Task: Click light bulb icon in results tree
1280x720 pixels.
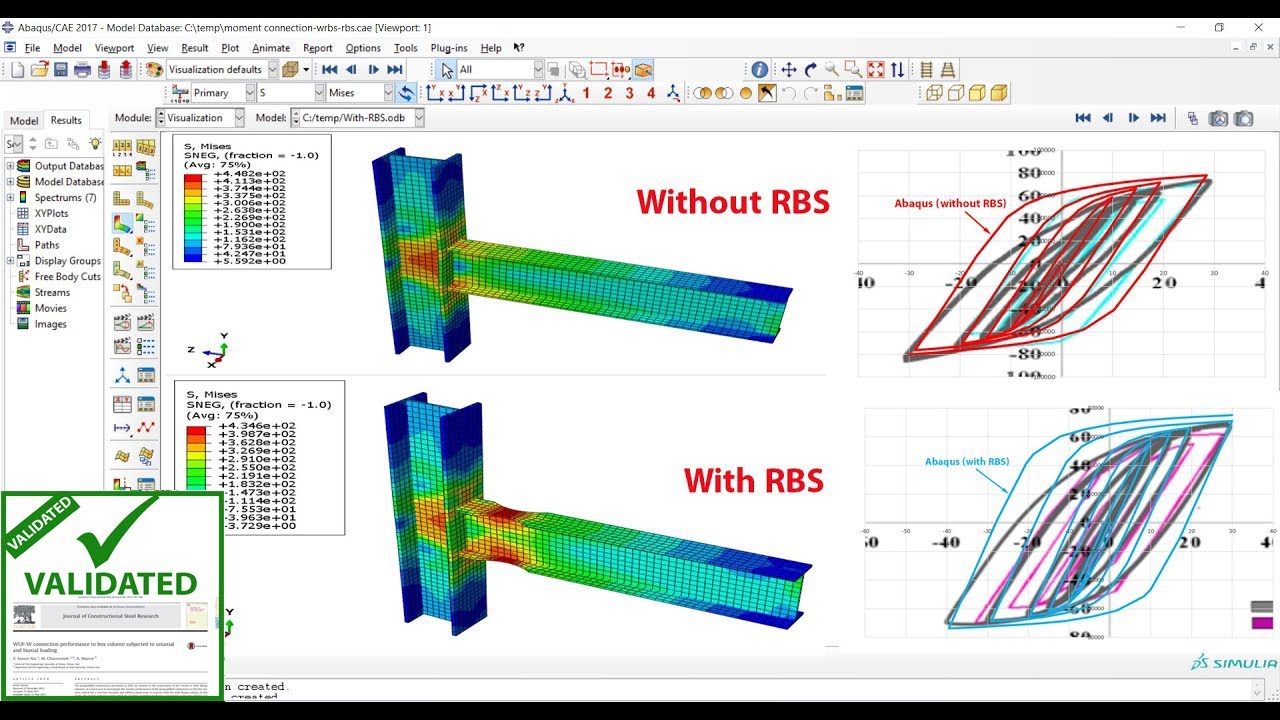Action: point(95,144)
